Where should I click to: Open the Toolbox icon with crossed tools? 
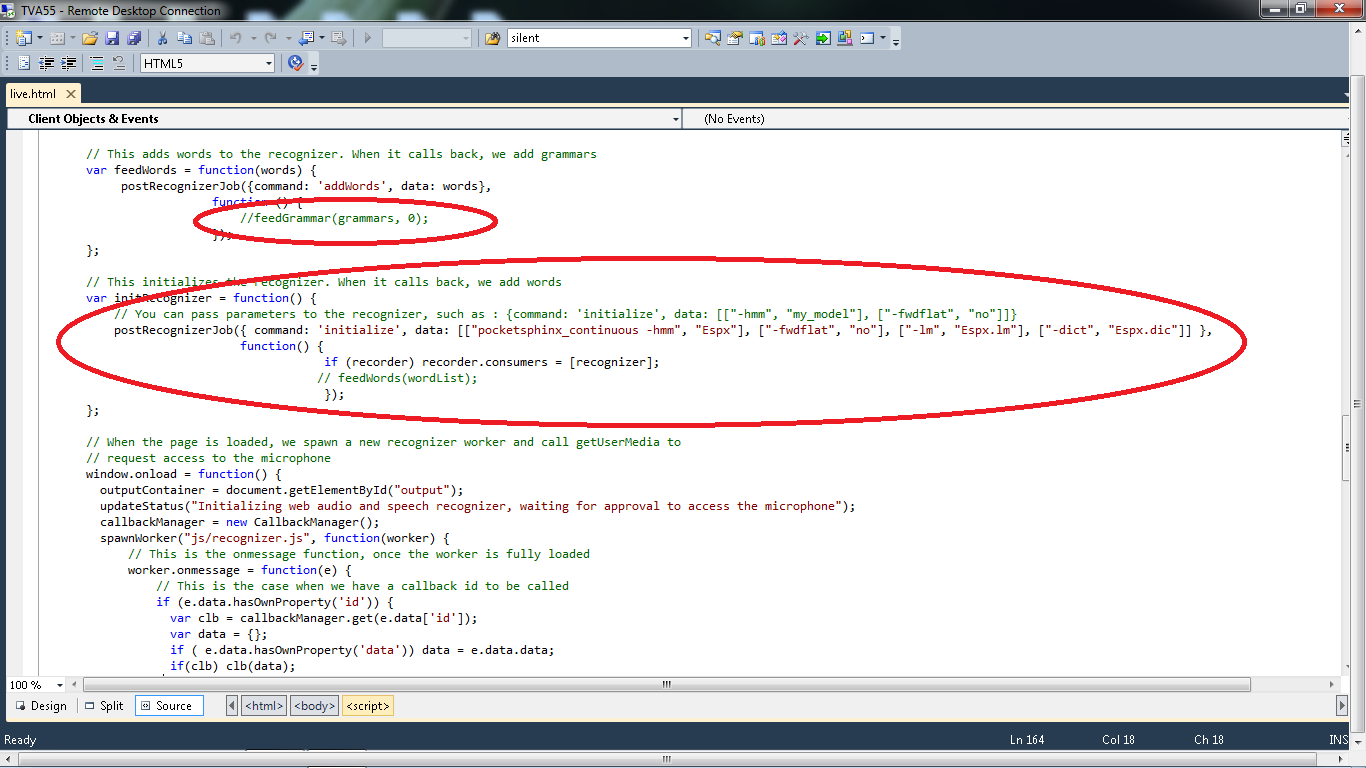[x=801, y=38]
